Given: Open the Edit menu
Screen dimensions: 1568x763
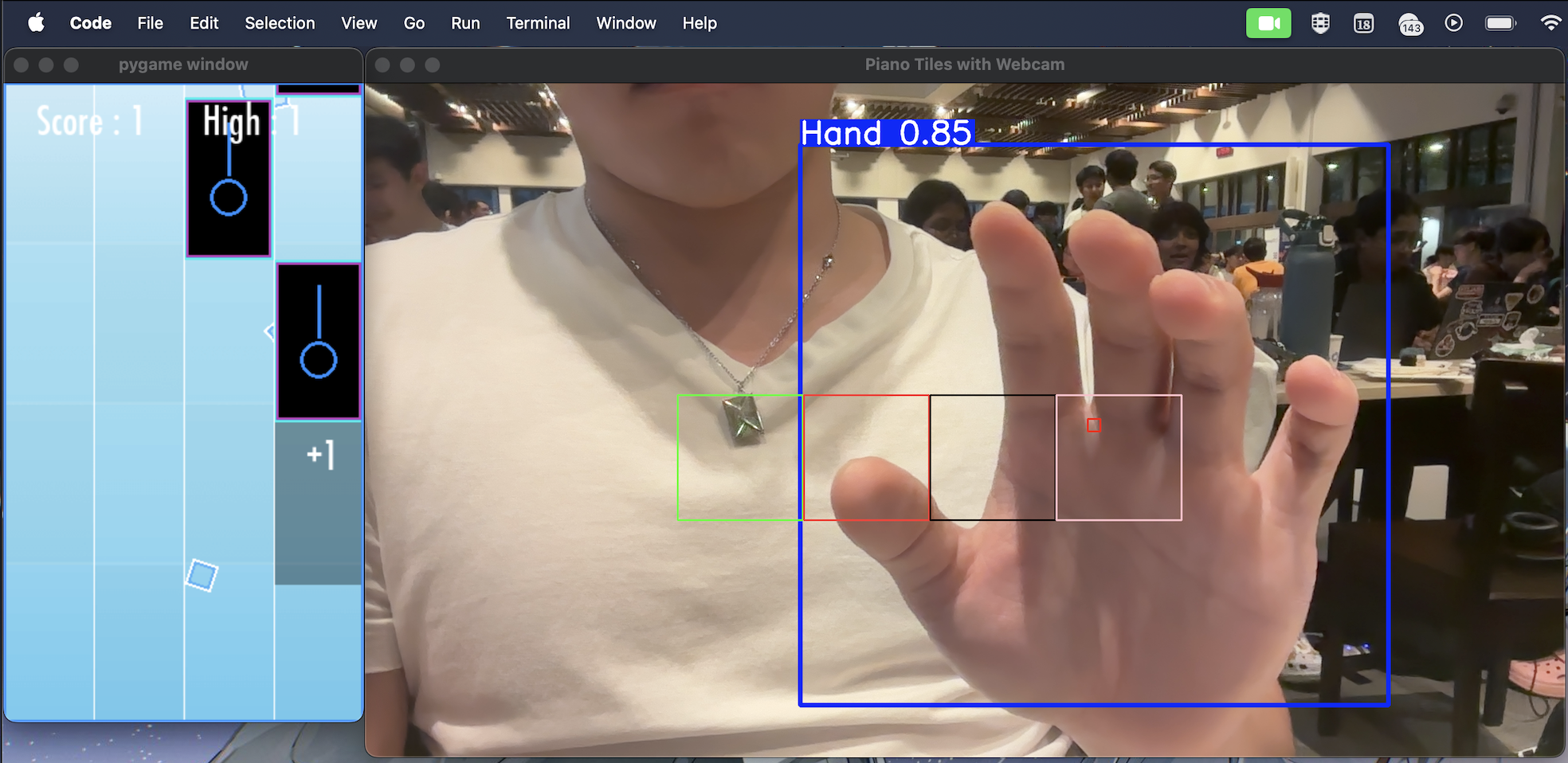Looking at the screenshot, I should [x=204, y=23].
